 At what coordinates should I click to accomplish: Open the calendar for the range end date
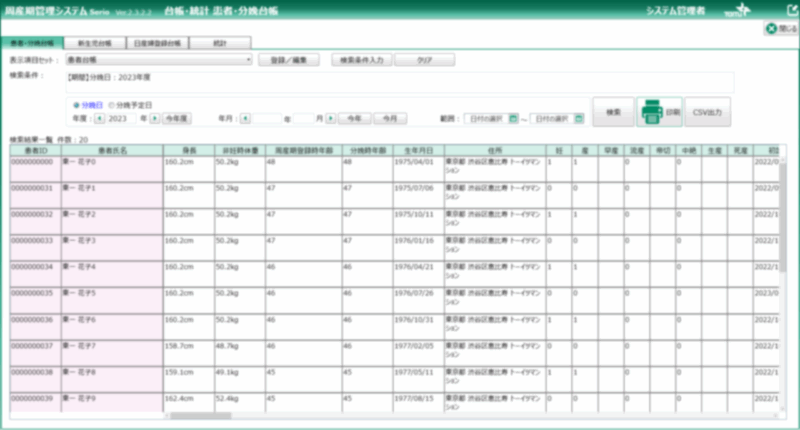pos(577,118)
